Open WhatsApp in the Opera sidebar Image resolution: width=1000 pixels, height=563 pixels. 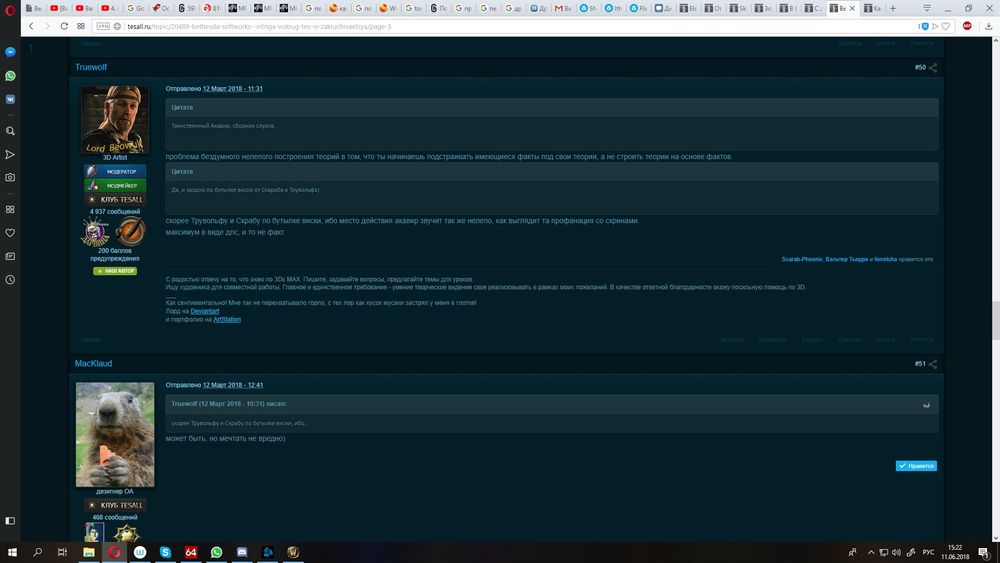(10, 76)
